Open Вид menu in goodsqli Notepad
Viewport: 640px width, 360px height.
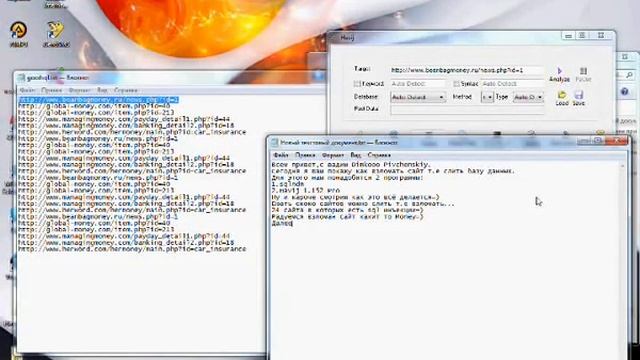[102, 90]
